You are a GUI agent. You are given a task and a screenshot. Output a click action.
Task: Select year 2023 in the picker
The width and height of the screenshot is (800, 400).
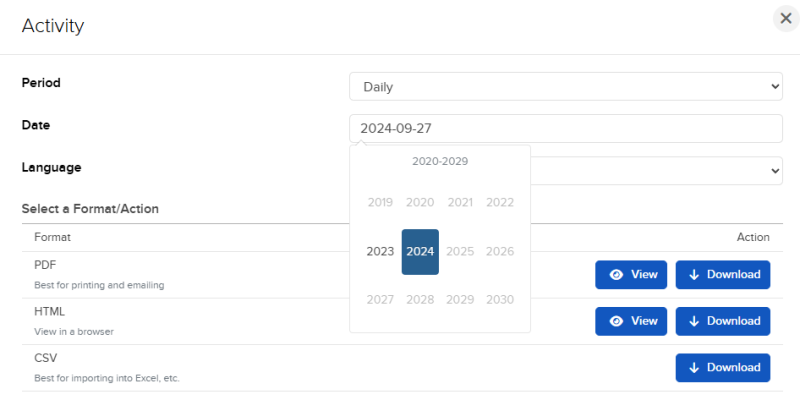click(x=380, y=252)
